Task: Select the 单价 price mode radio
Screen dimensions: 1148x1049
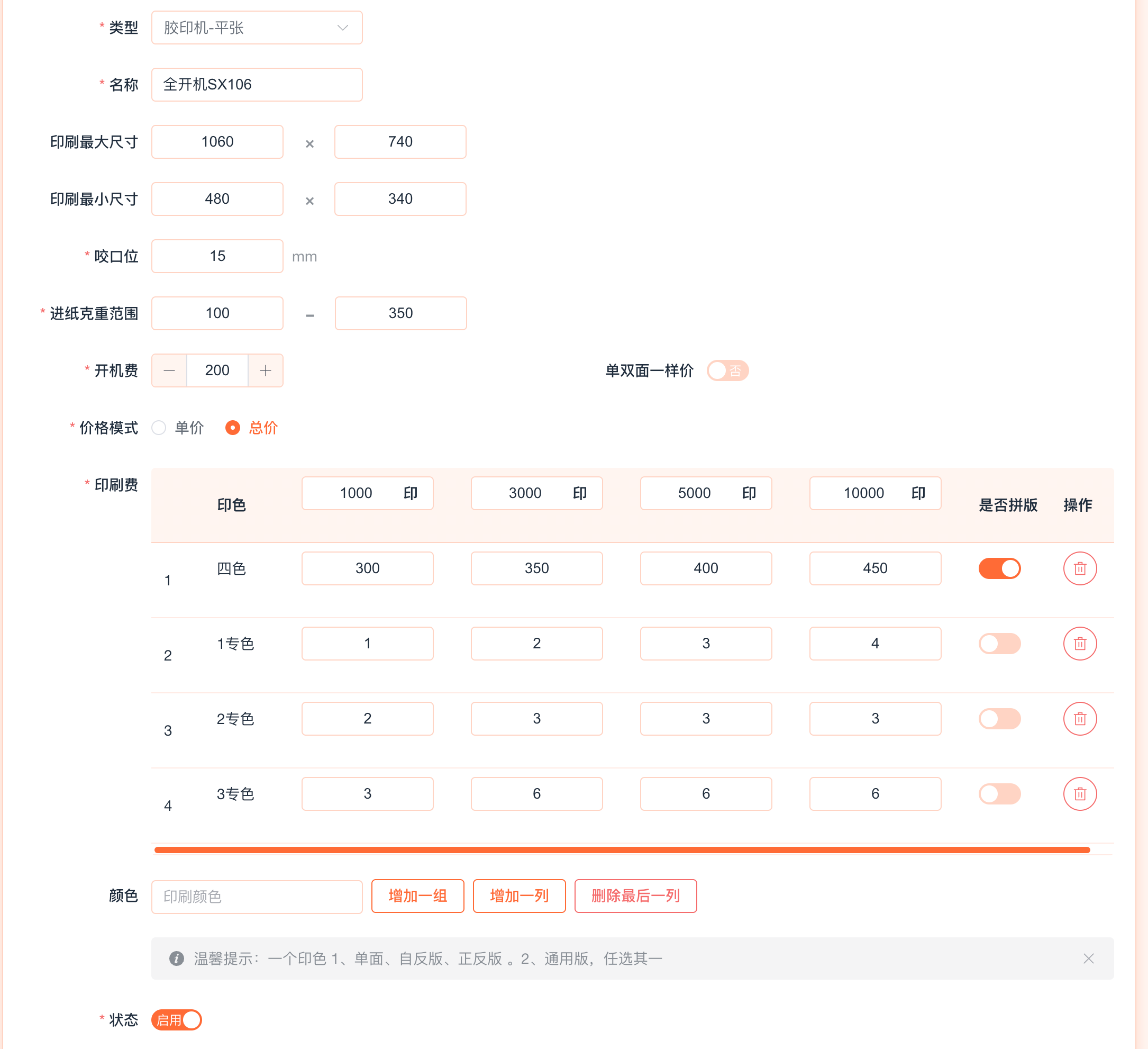Action: 159,427
